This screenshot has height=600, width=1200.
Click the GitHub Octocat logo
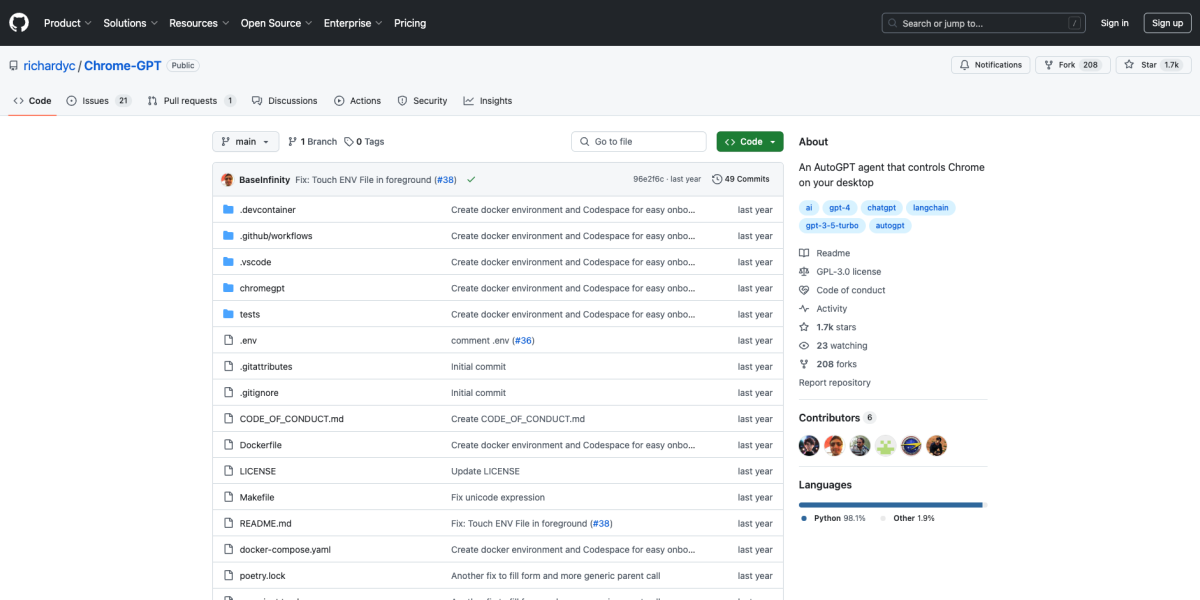18,22
